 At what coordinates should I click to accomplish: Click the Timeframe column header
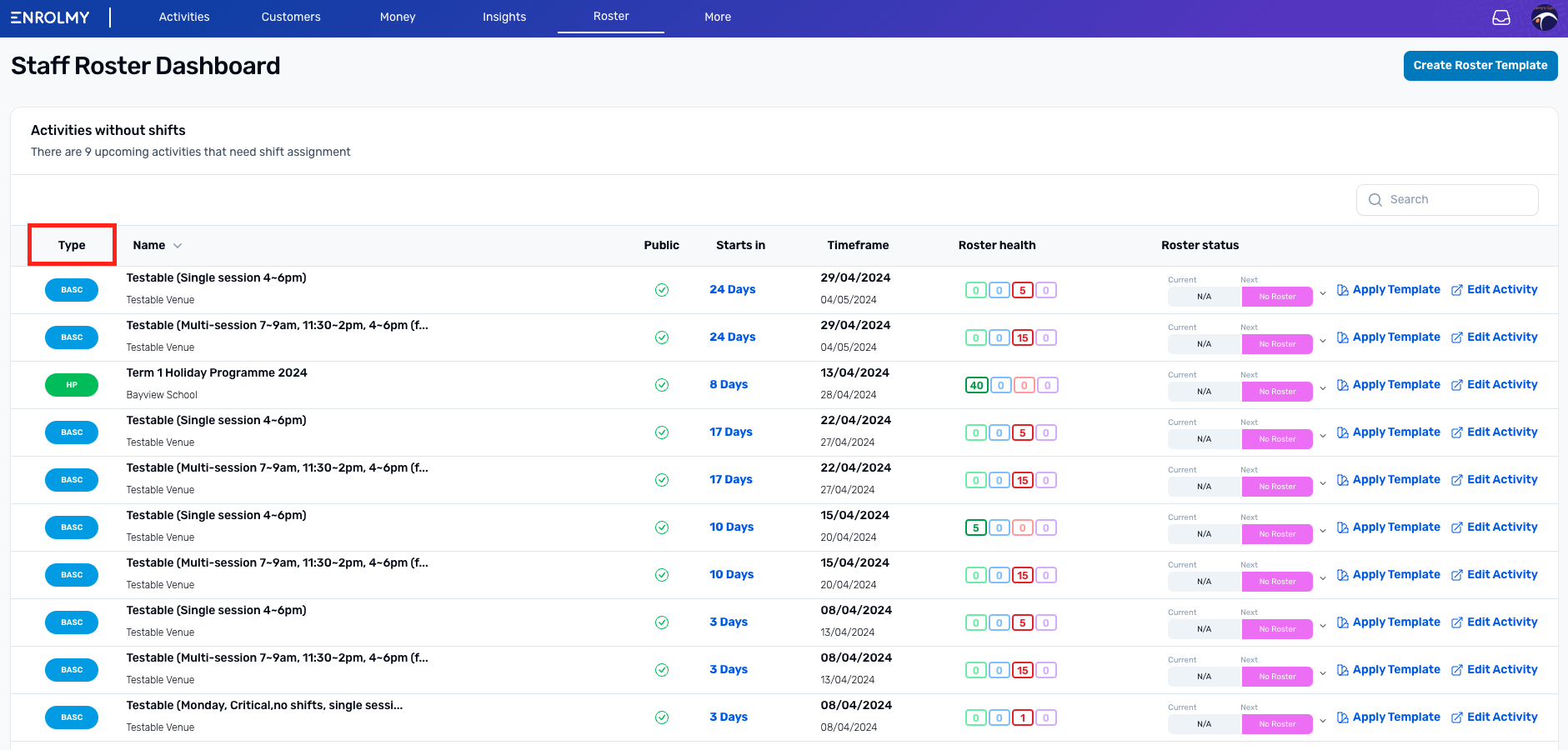pos(858,245)
